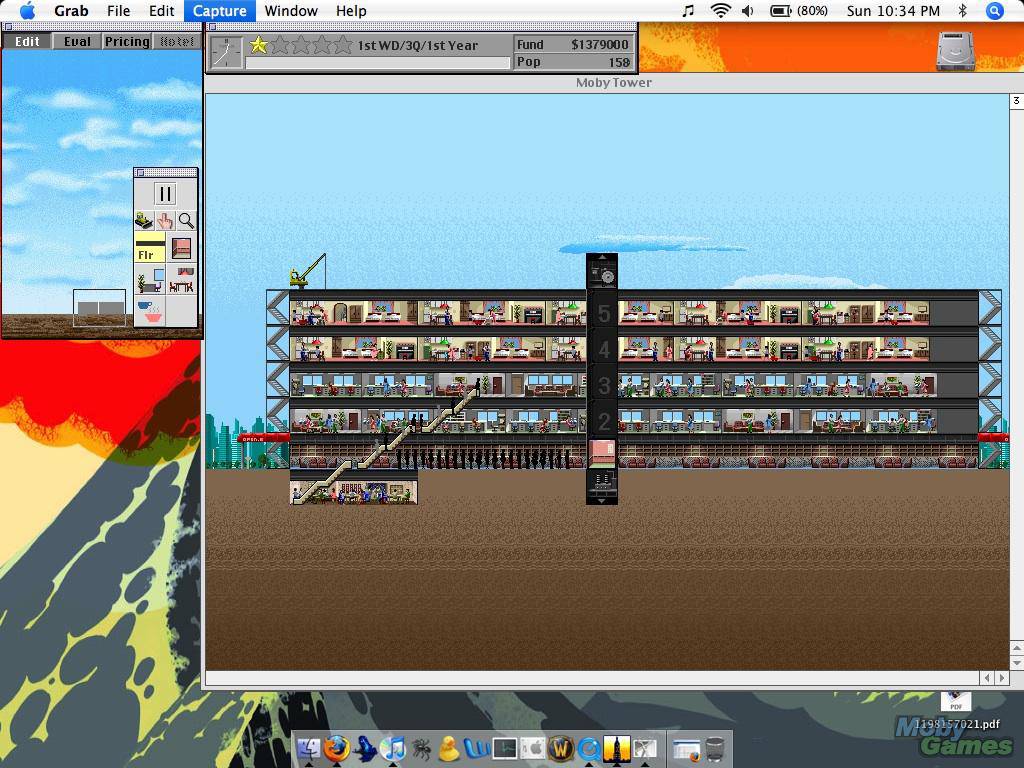Click the pink elevator car at lobby
This screenshot has height=768, width=1024.
tap(602, 453)
